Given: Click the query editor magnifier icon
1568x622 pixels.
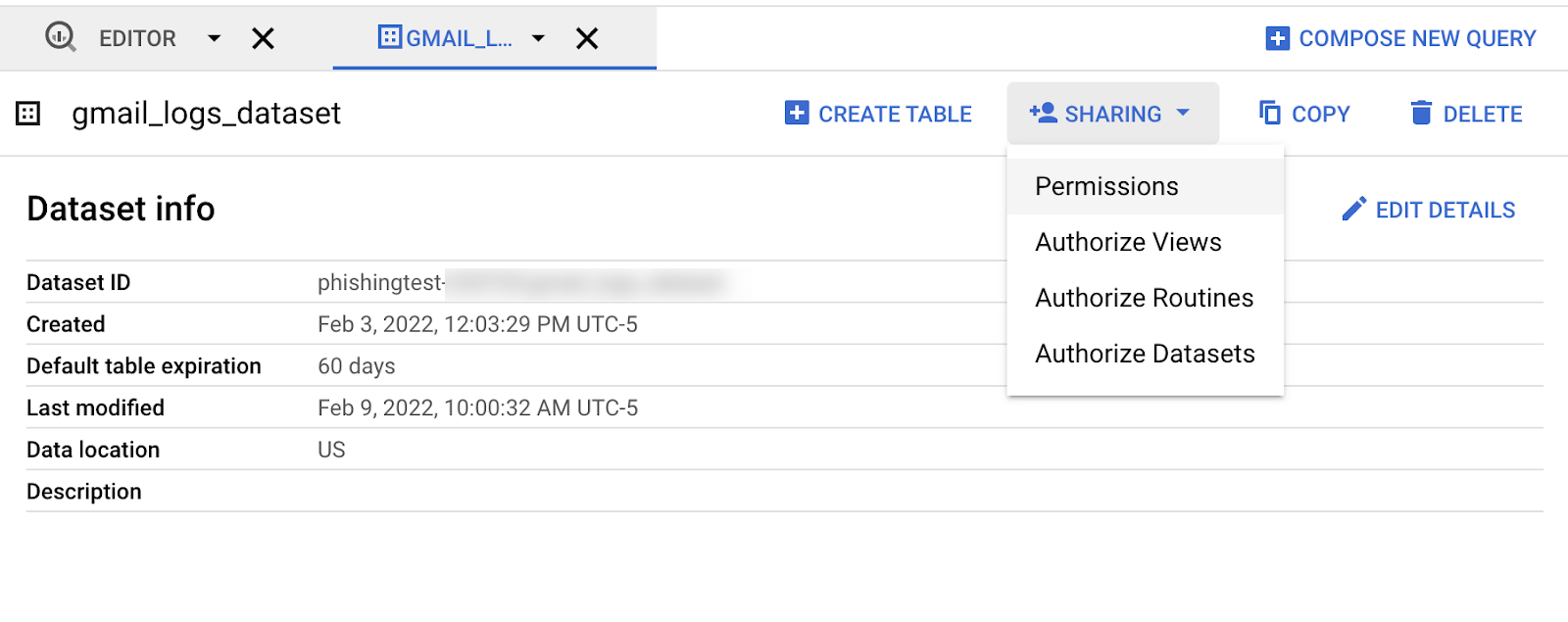Looking at the screenshot, I should pyautogui.click(x=61, y=37).
